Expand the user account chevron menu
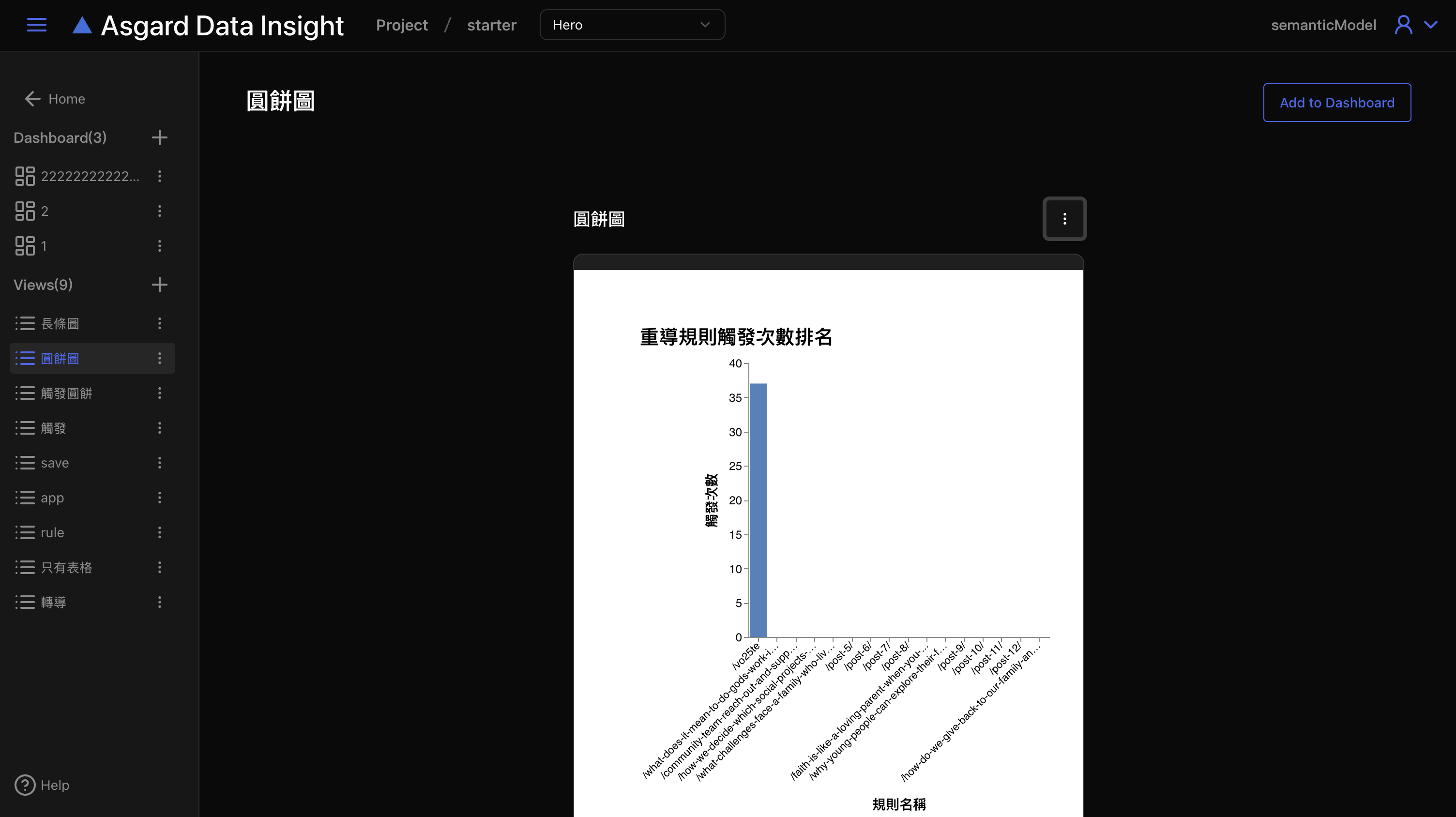 point(1430,25)
